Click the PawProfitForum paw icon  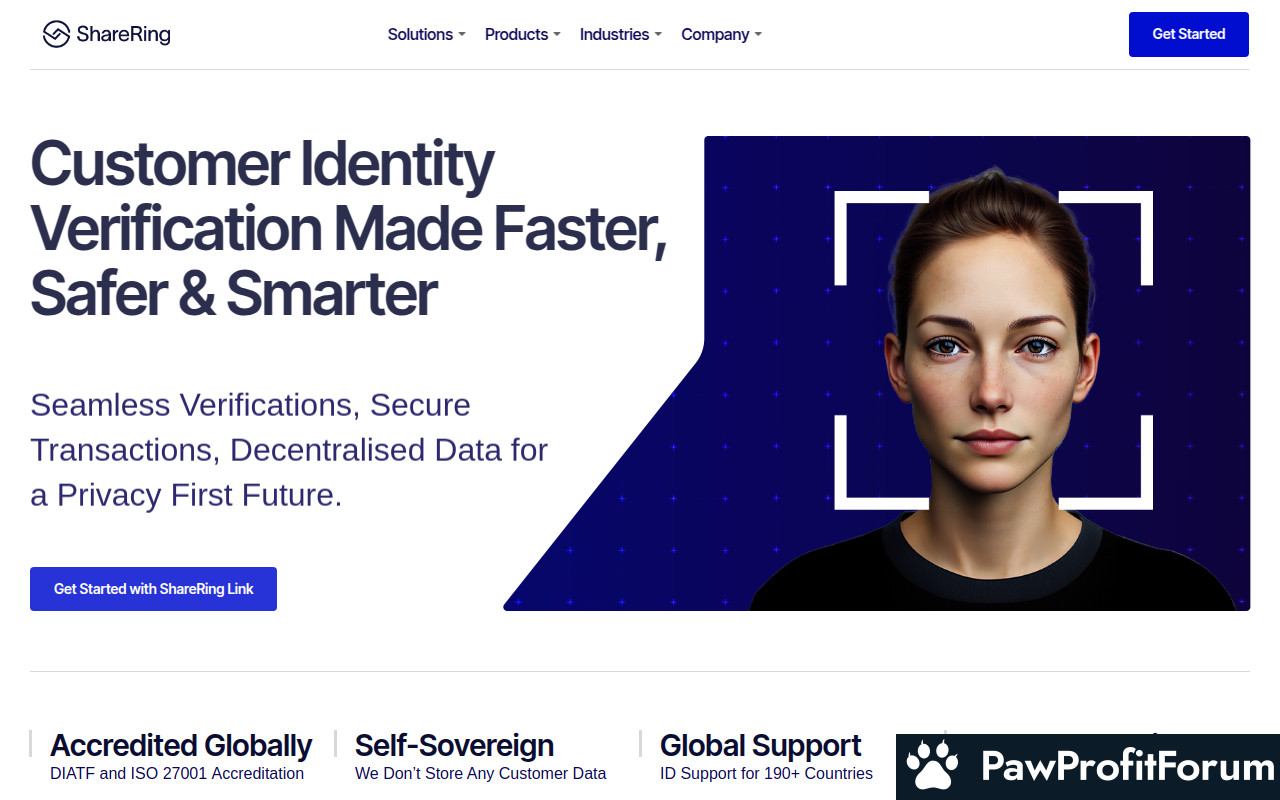point(932,767)
